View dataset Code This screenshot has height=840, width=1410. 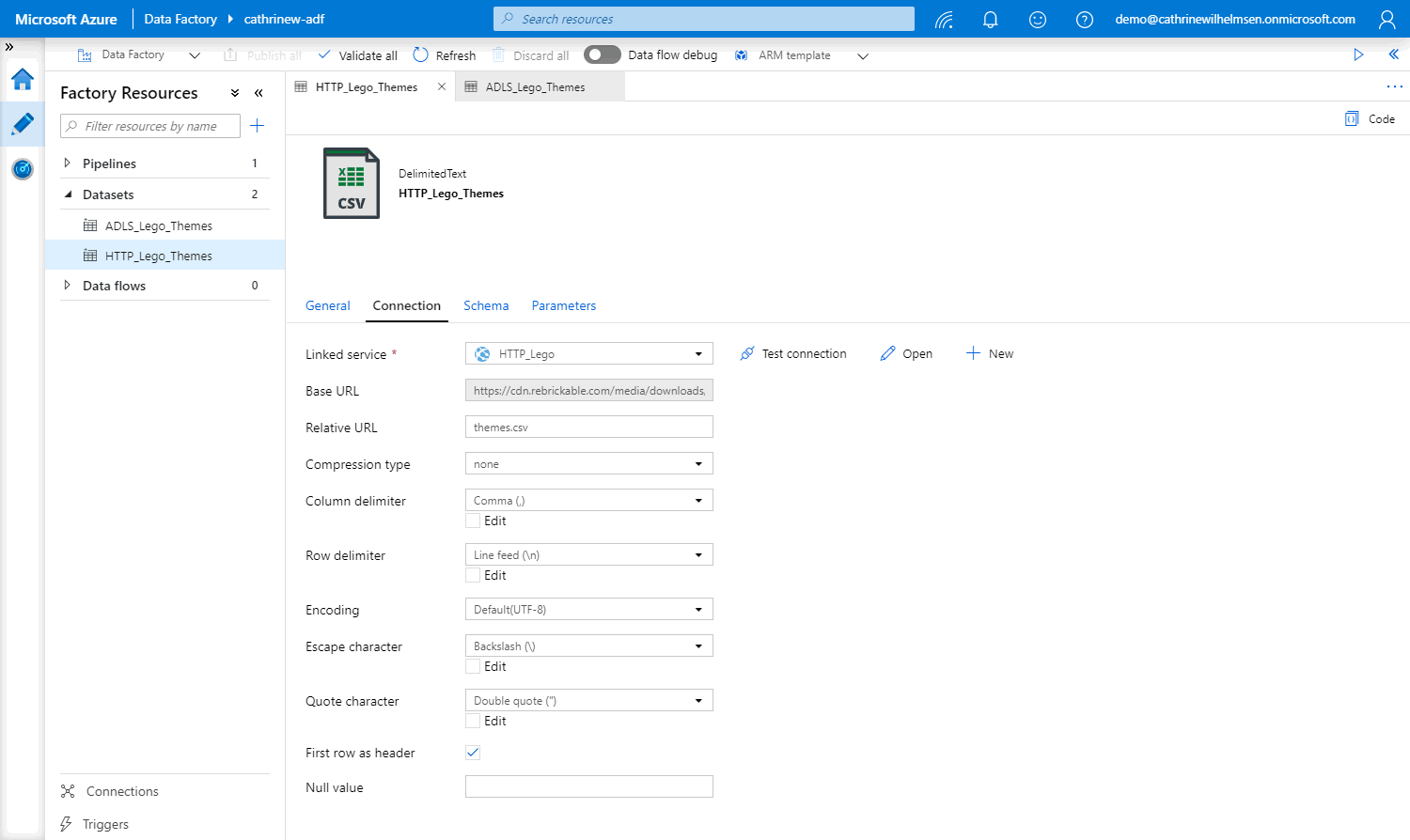click(1370, 119)
